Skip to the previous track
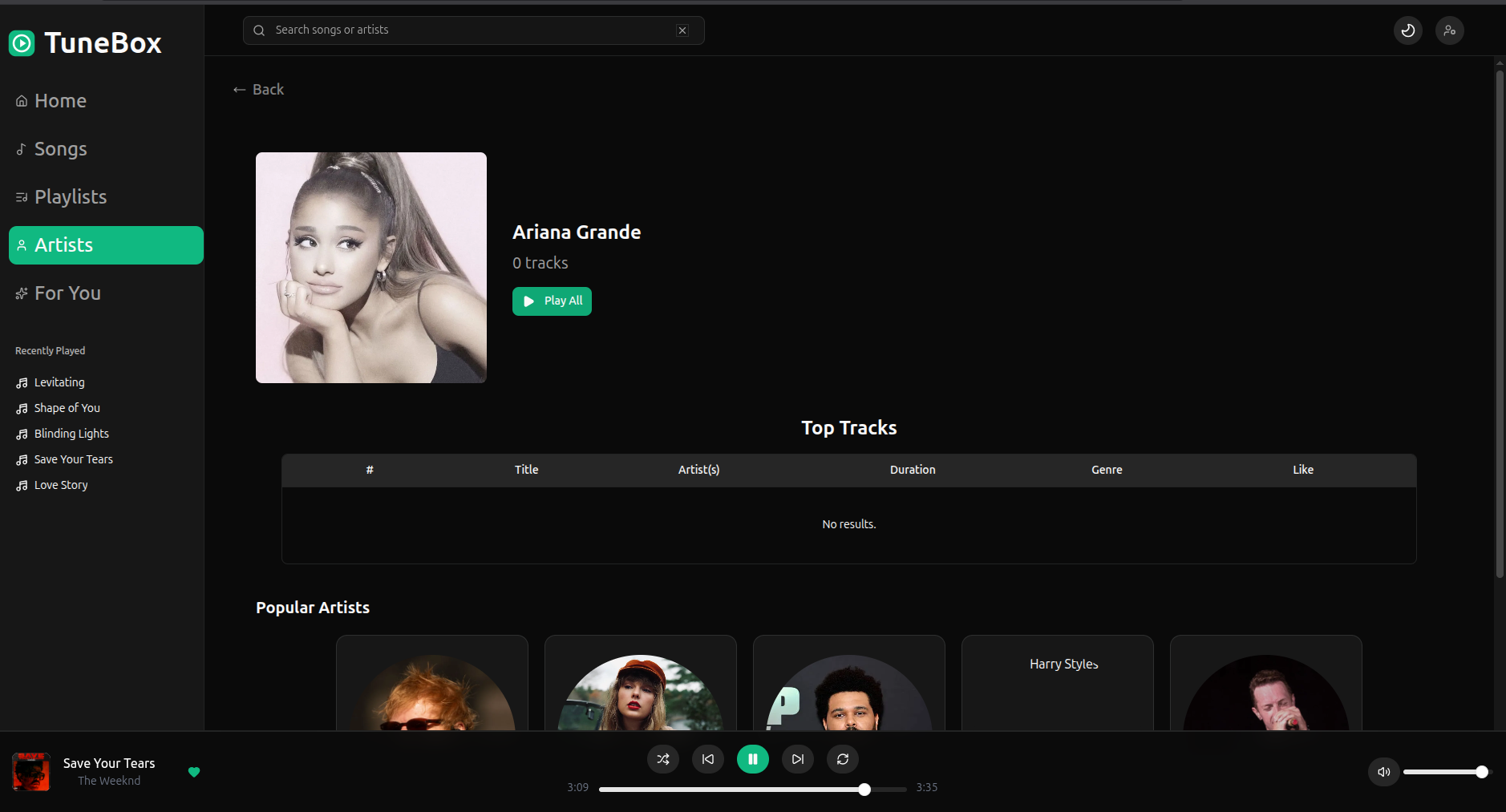The height and width of the screenshot is (812, 1506). (x=707, y=758)
